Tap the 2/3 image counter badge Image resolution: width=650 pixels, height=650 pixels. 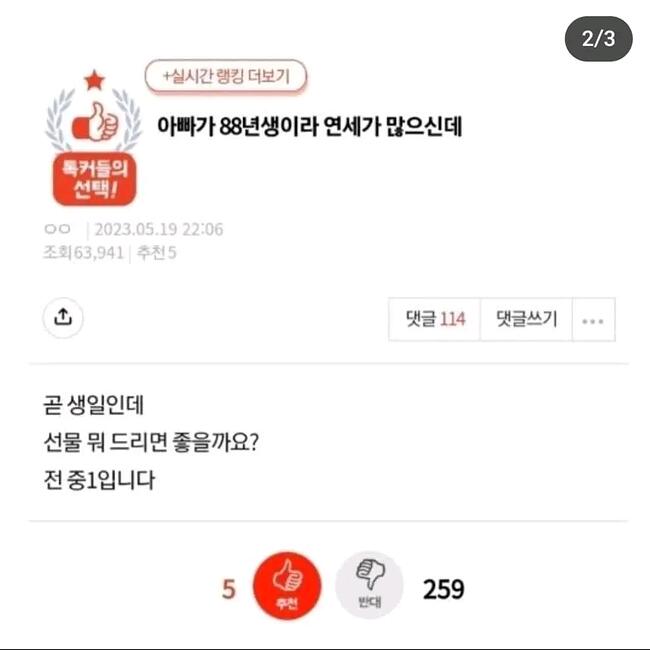[x=599, y=39]
